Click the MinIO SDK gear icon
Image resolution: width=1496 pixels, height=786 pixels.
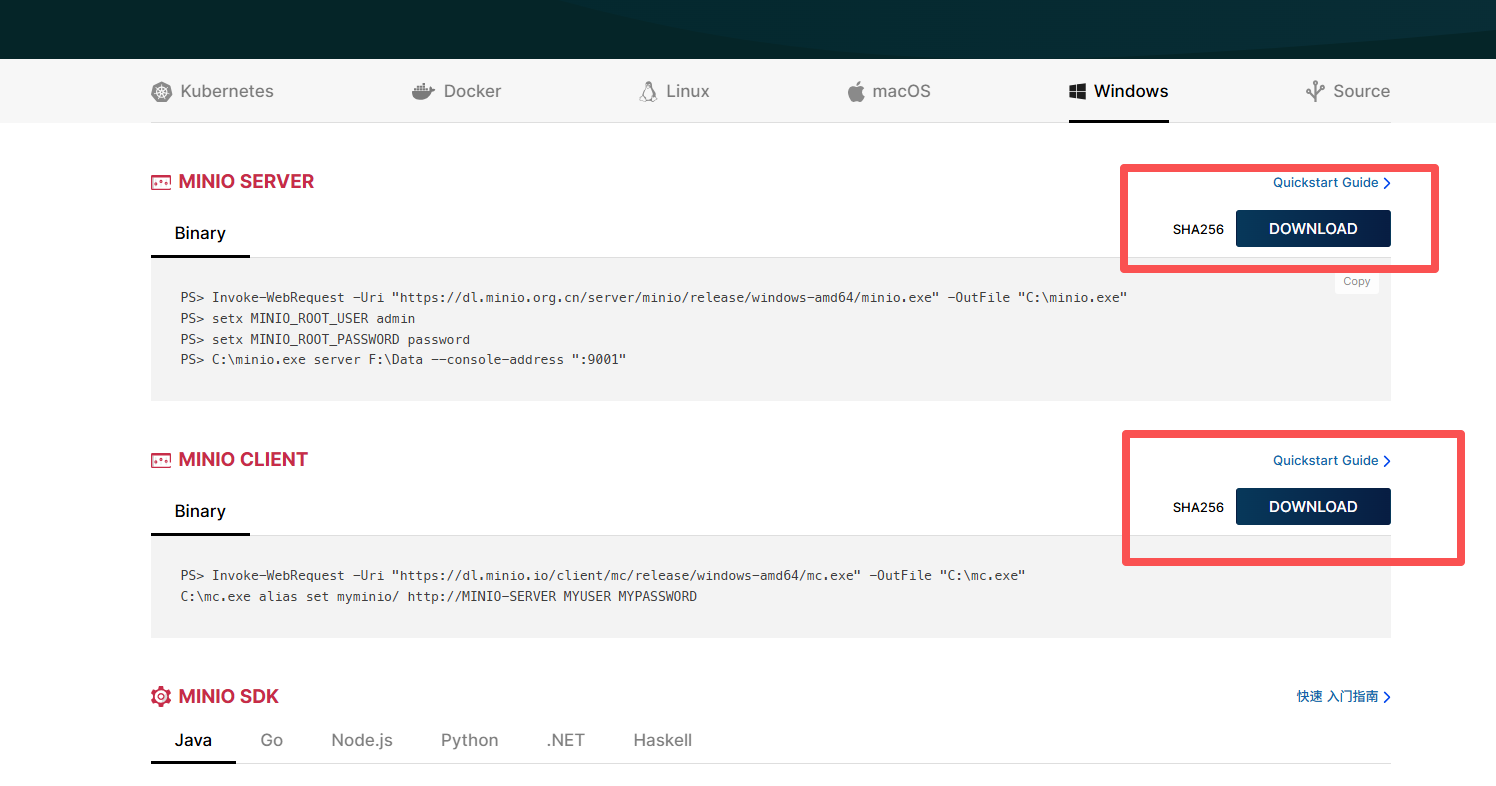tap(161, 697)
